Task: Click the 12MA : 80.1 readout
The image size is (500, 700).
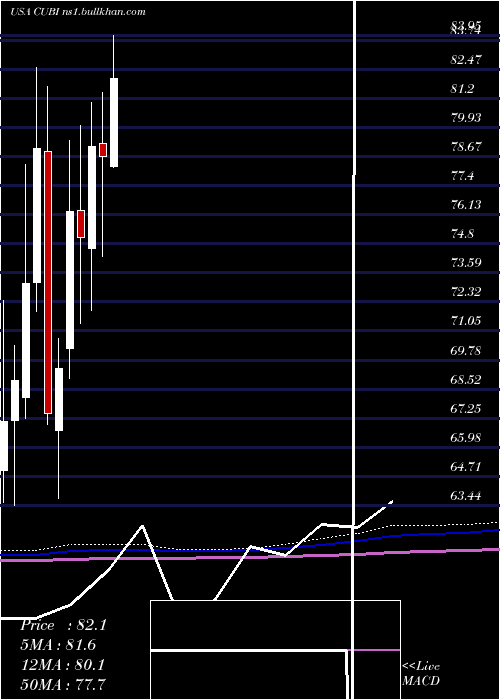Action: coord(63,665)
